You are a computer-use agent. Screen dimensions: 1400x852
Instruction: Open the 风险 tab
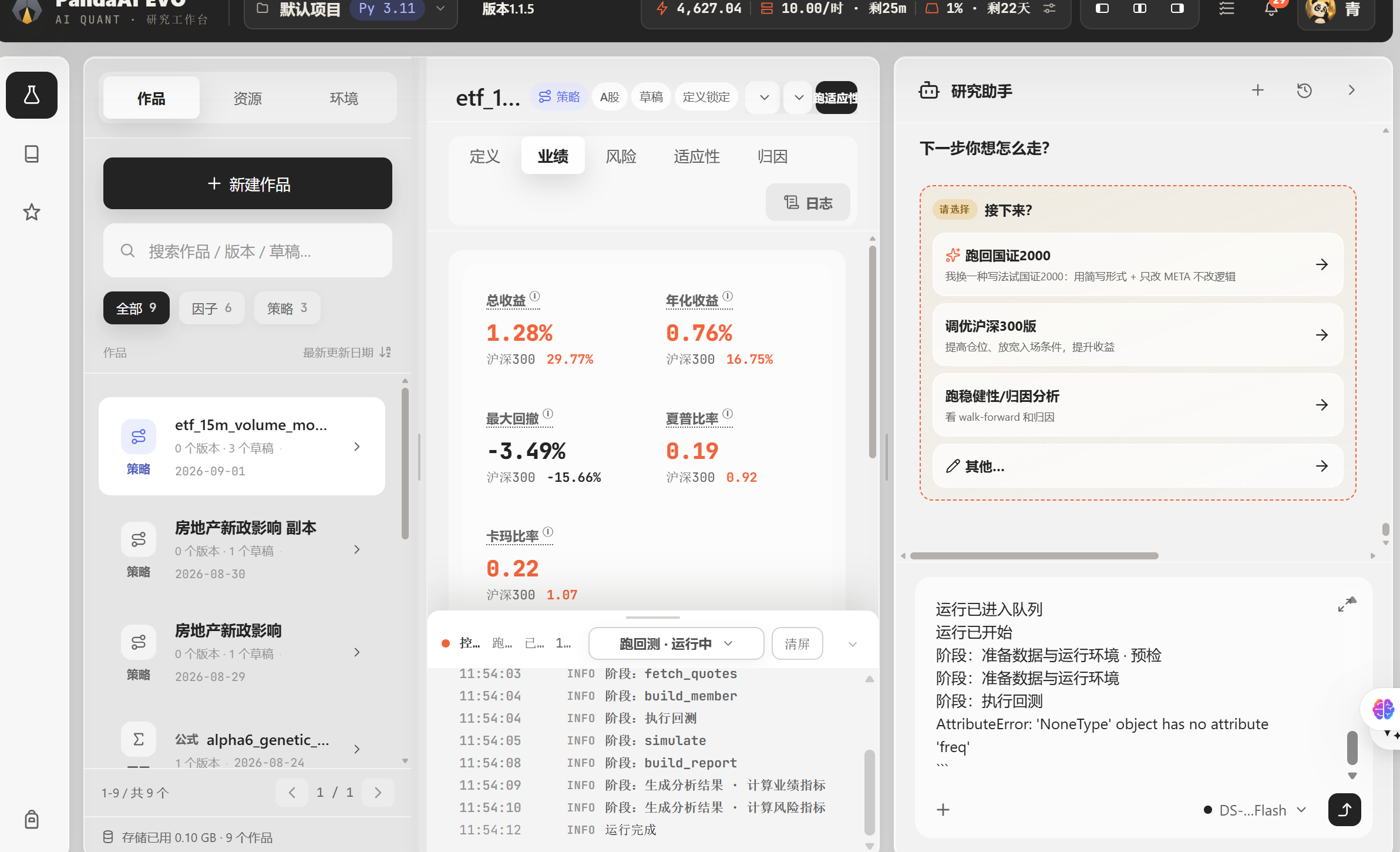(x=621, y=156)
